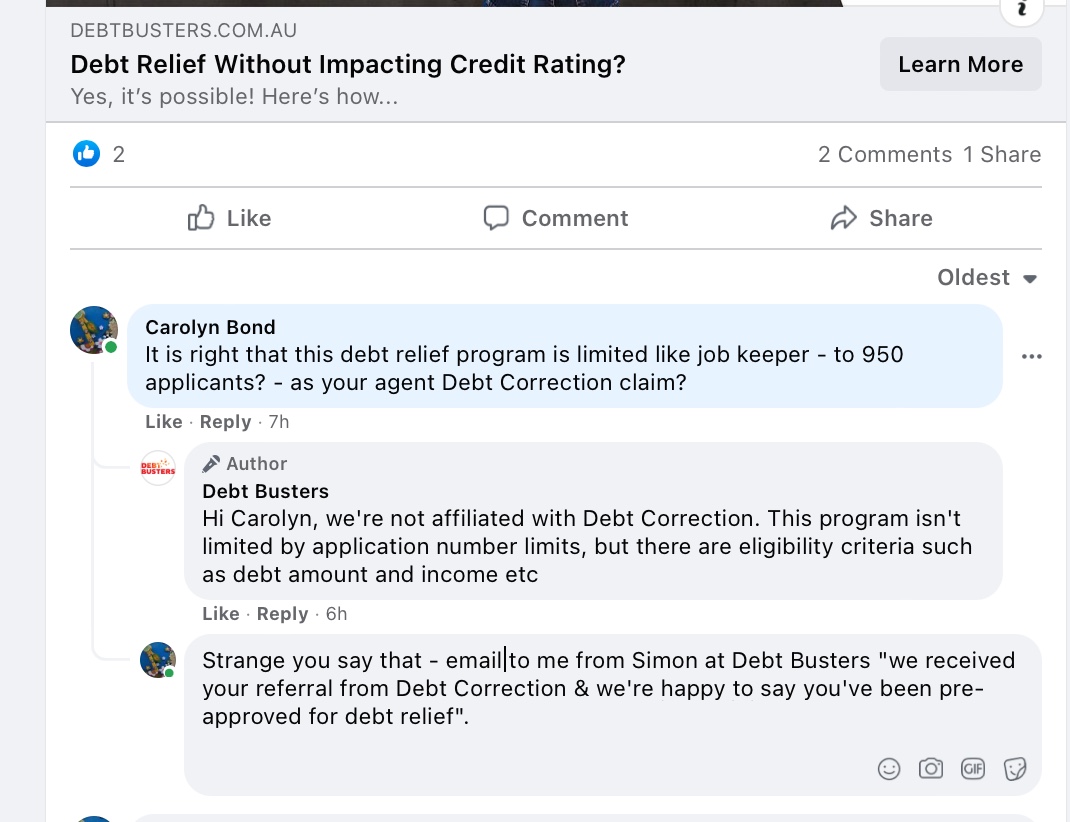The width and height of the screenshot is (1070, 822).
Task: Open the Learn More link button
Action: coord(960,64)
